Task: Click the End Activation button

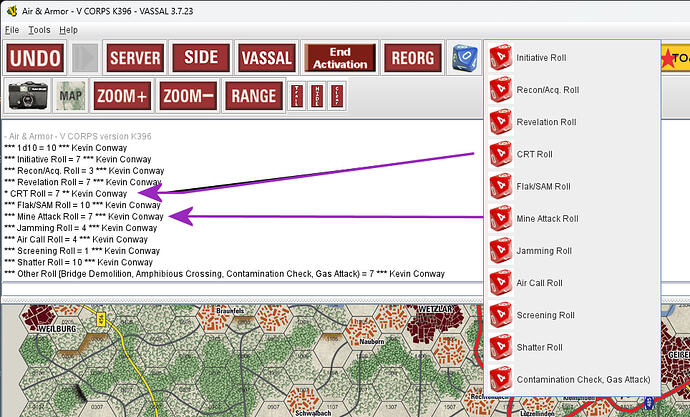Action: click(340, 58)
